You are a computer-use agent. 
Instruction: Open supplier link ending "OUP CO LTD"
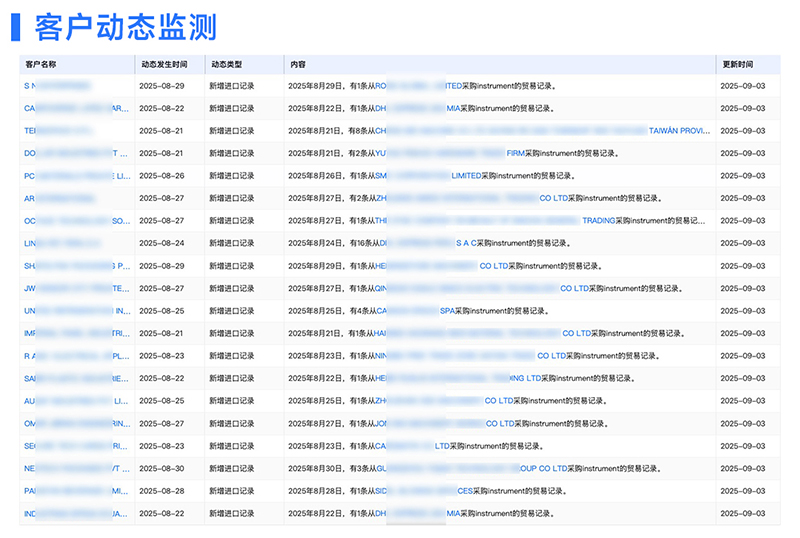click(472, 468)
